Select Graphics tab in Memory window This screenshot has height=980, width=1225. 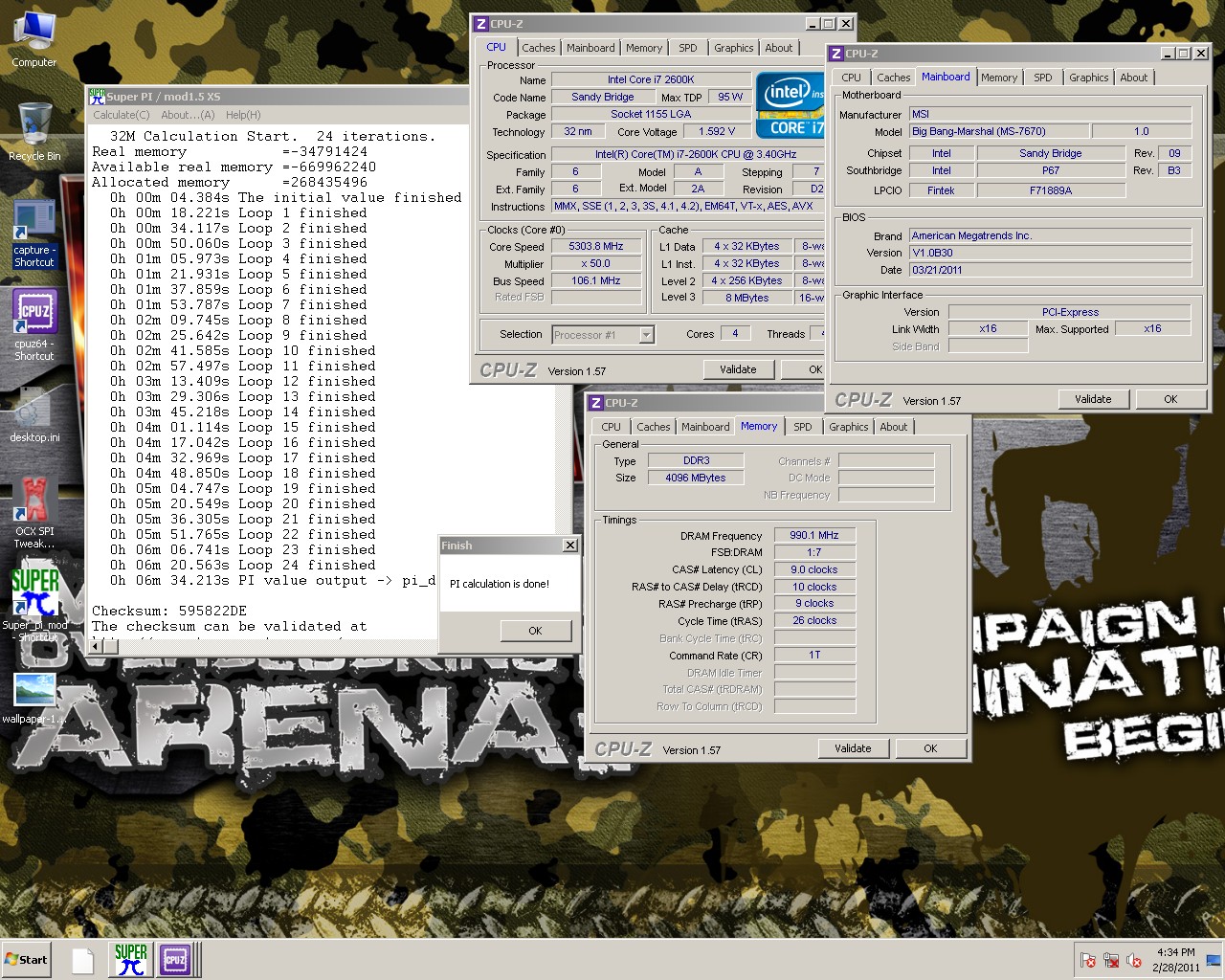849,427
